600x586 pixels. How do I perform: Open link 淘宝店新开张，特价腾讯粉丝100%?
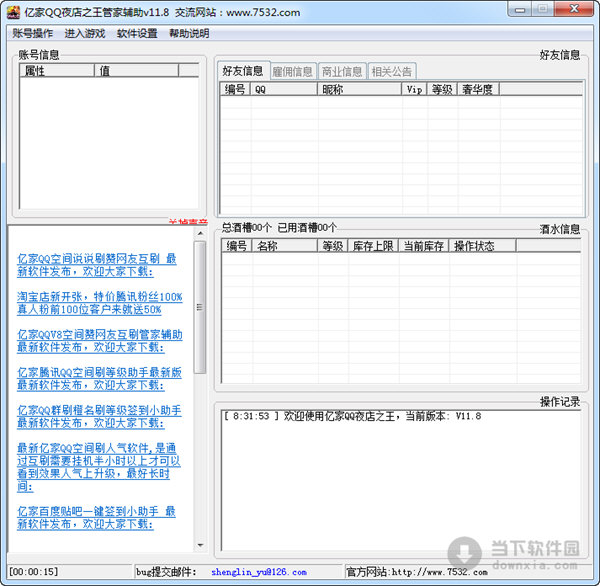tap(99, 303)
